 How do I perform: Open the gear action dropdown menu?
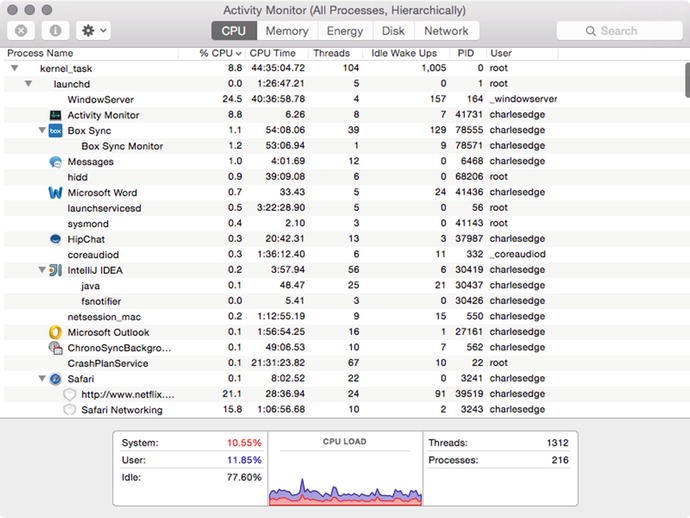93,31
